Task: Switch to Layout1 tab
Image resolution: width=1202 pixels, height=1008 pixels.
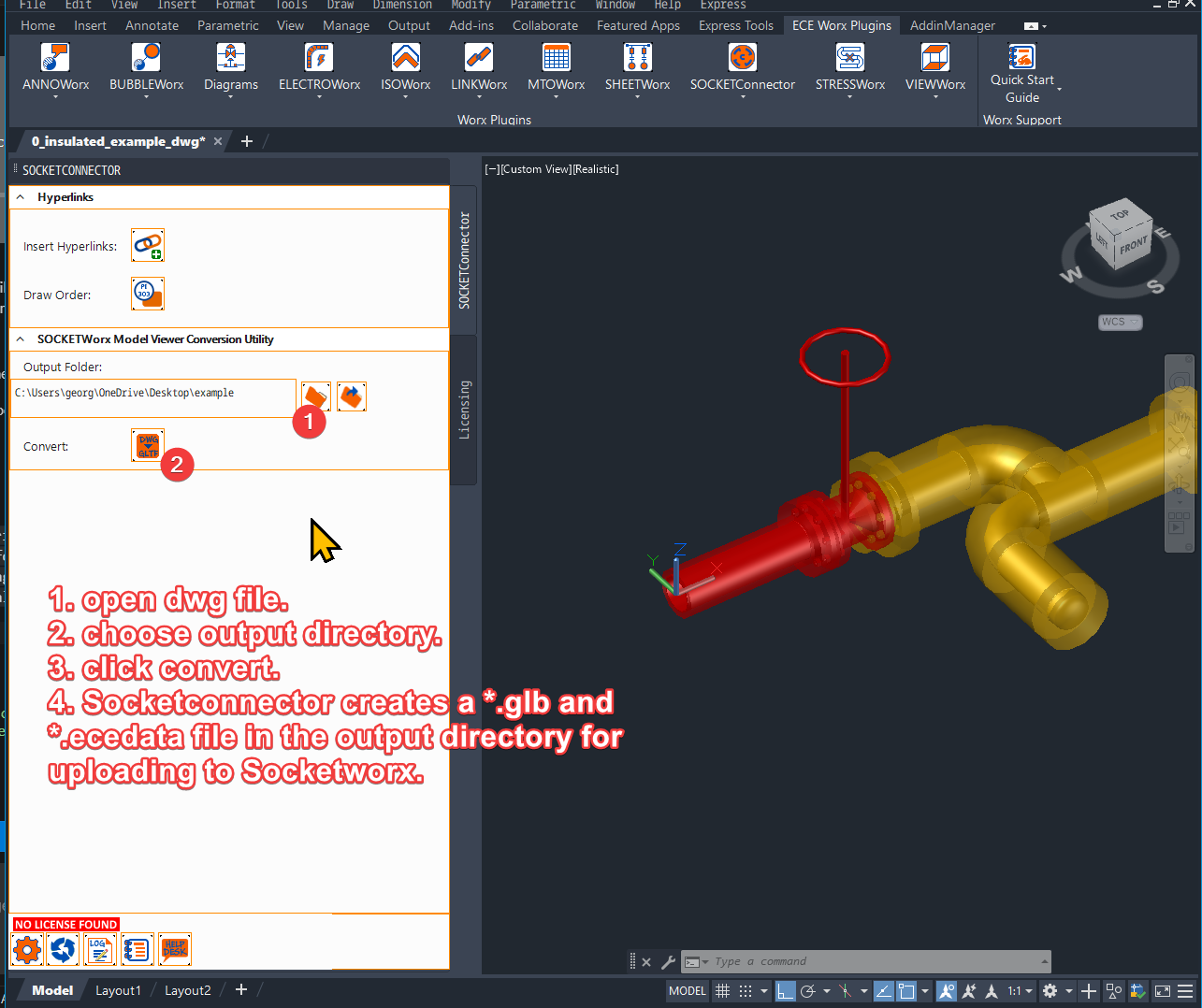Action: pos(118,990)
